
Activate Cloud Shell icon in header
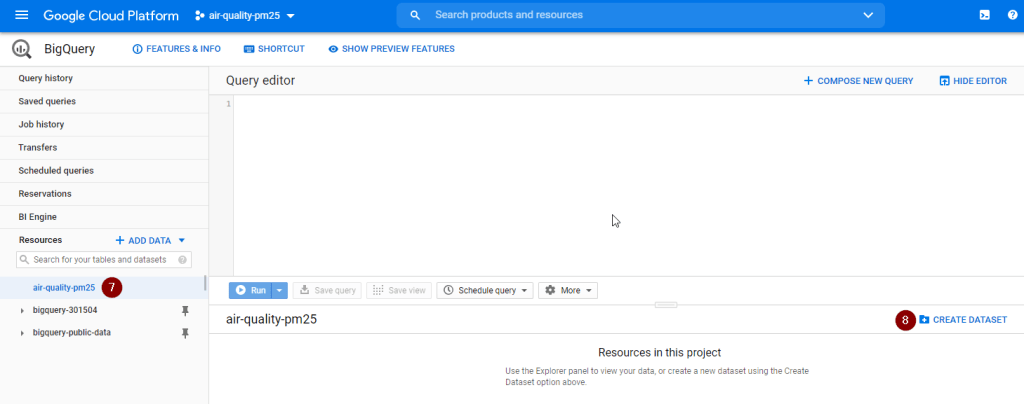click(x=984, y=16)
